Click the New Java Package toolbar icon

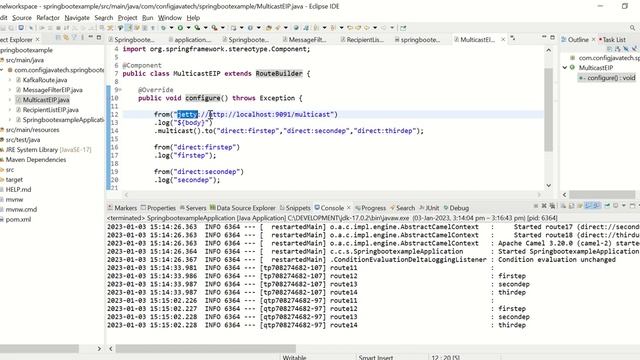(x=233, y=28)
